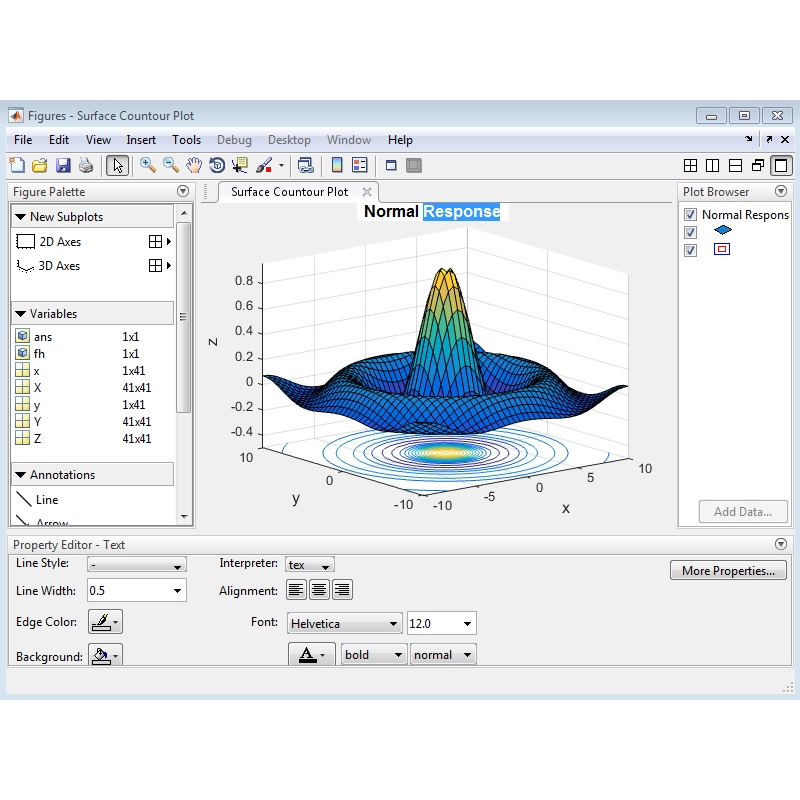Viewport: 800px width, 800px height.
Task: Center-align the text in Property Editor
Action: (319, 591)
